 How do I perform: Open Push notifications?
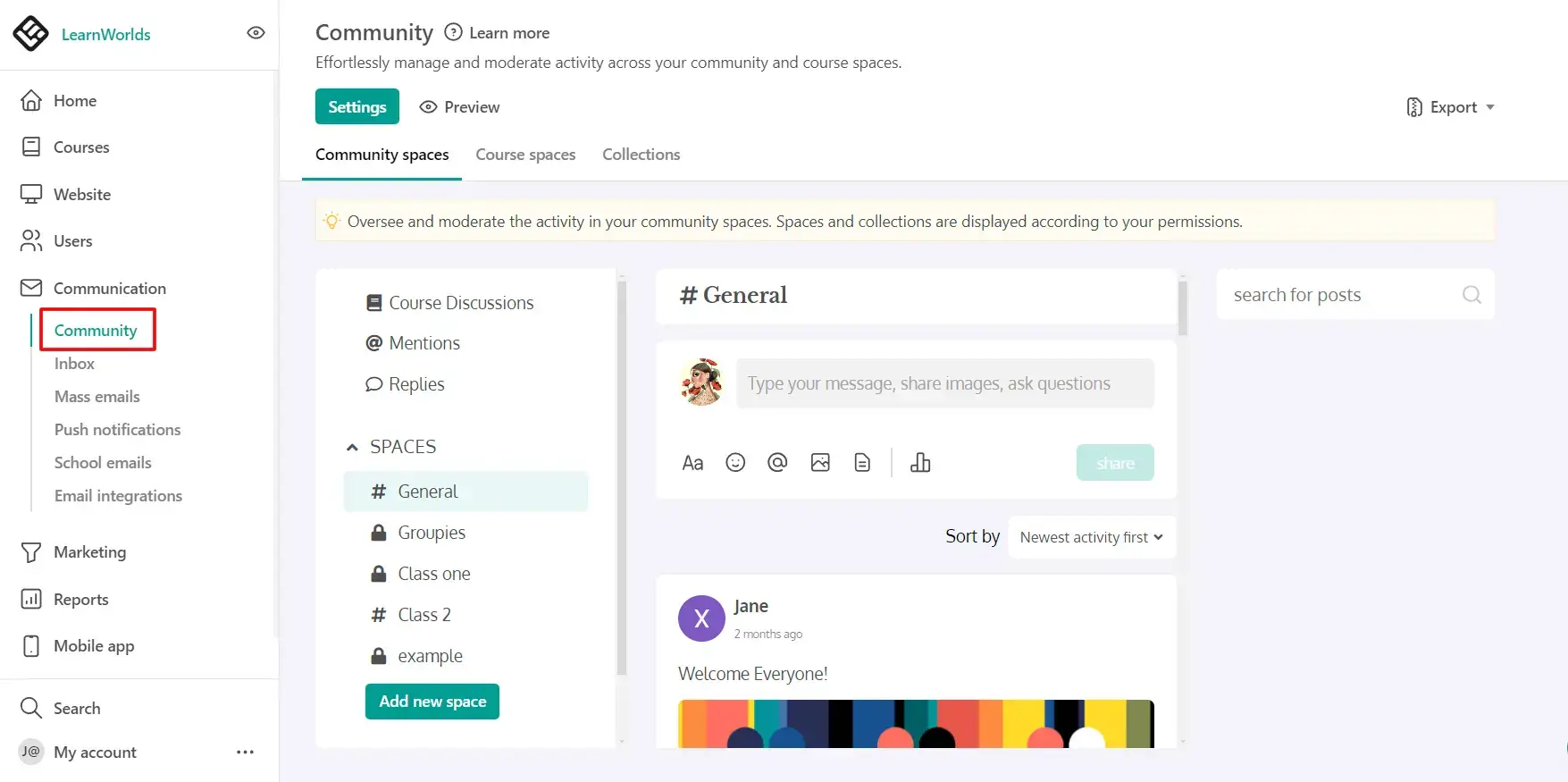[x=117, y=430]
